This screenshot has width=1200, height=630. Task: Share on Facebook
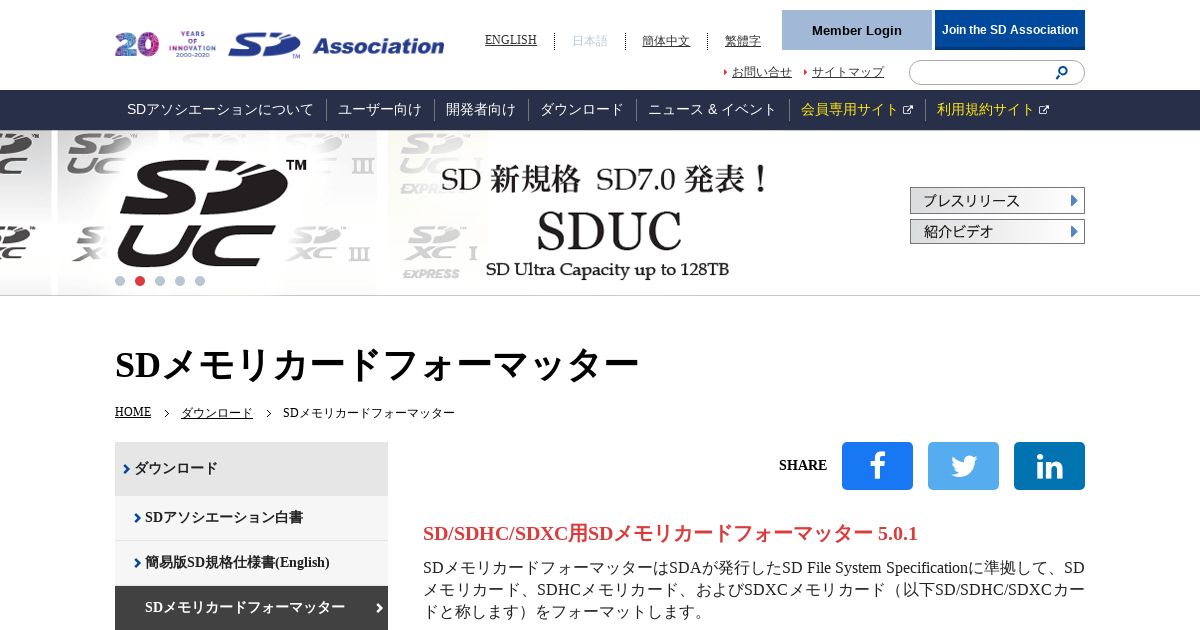coord(877,466)
